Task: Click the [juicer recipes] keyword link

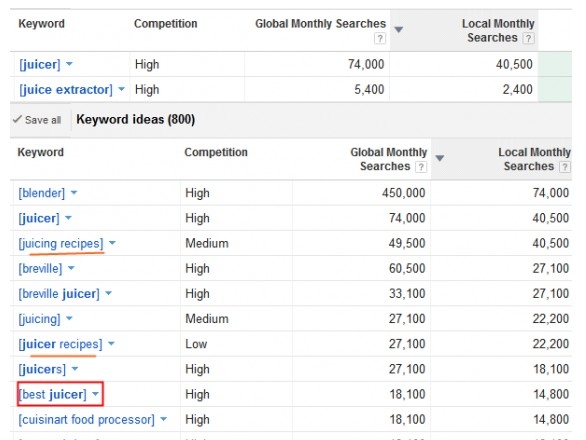Action: click(60, 344)
